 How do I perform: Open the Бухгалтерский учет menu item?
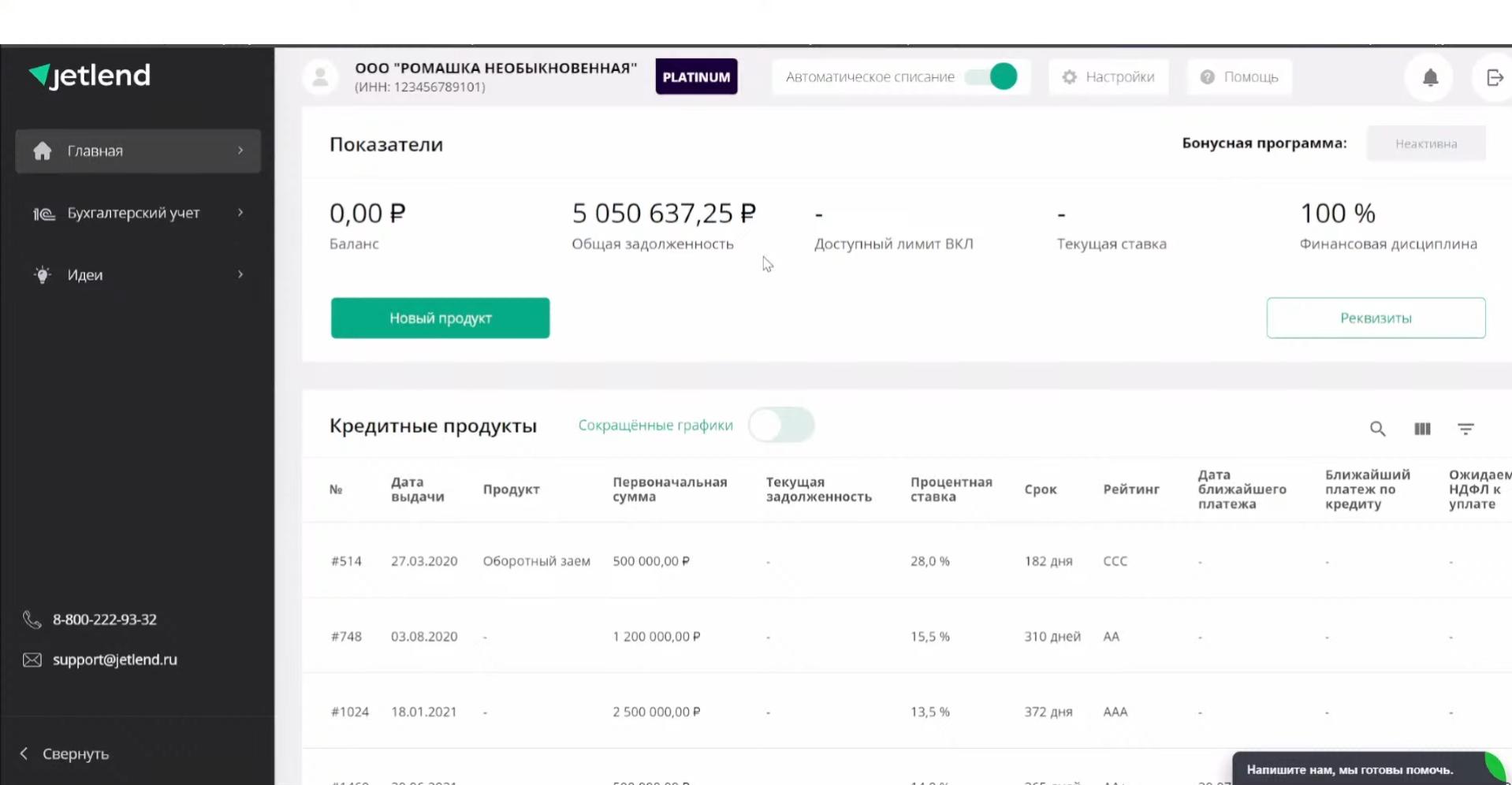coord(138,213)
